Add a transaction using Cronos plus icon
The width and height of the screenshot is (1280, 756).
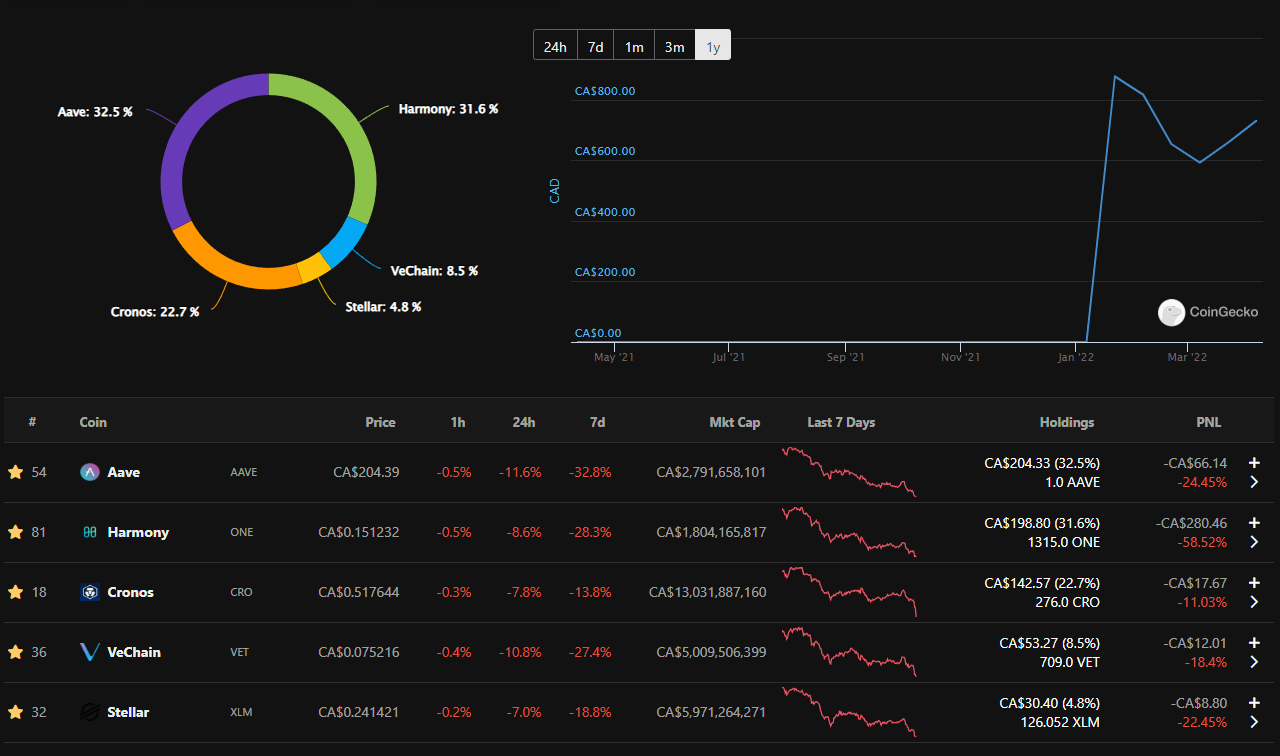click(x=1254, y=582)
